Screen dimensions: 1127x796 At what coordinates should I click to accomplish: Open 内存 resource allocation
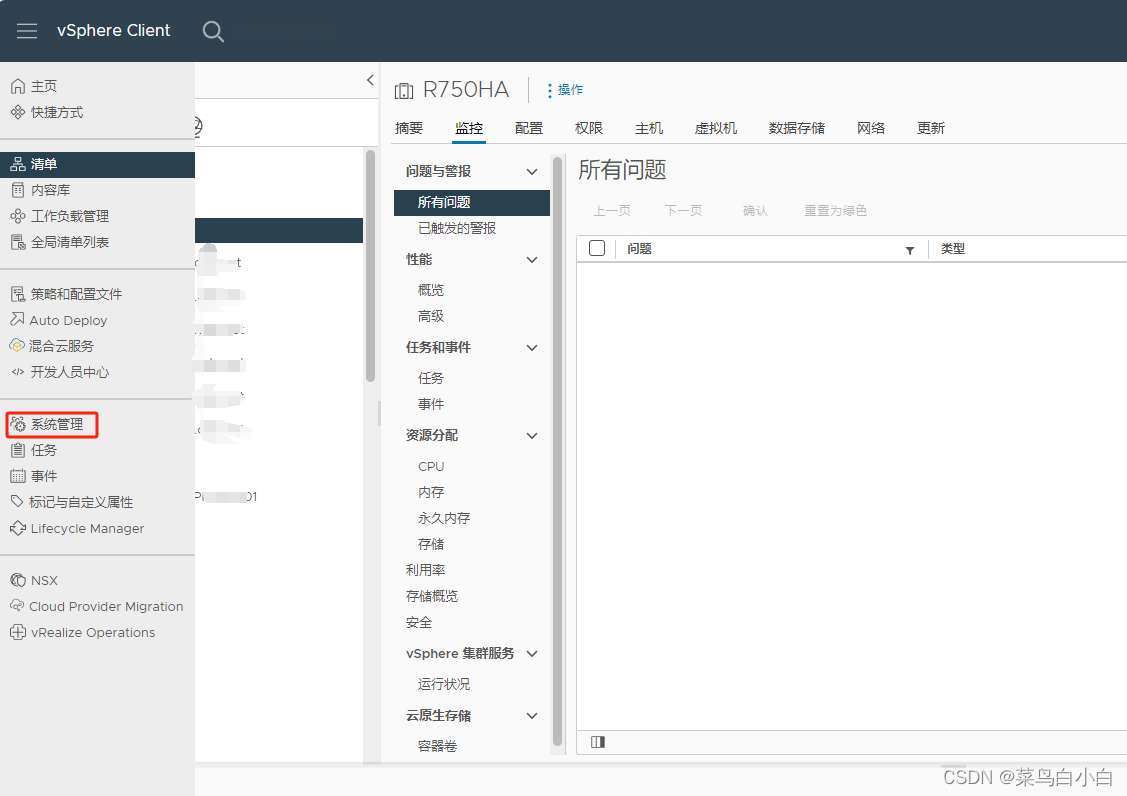pyautogui.click(x=431, y=492)
